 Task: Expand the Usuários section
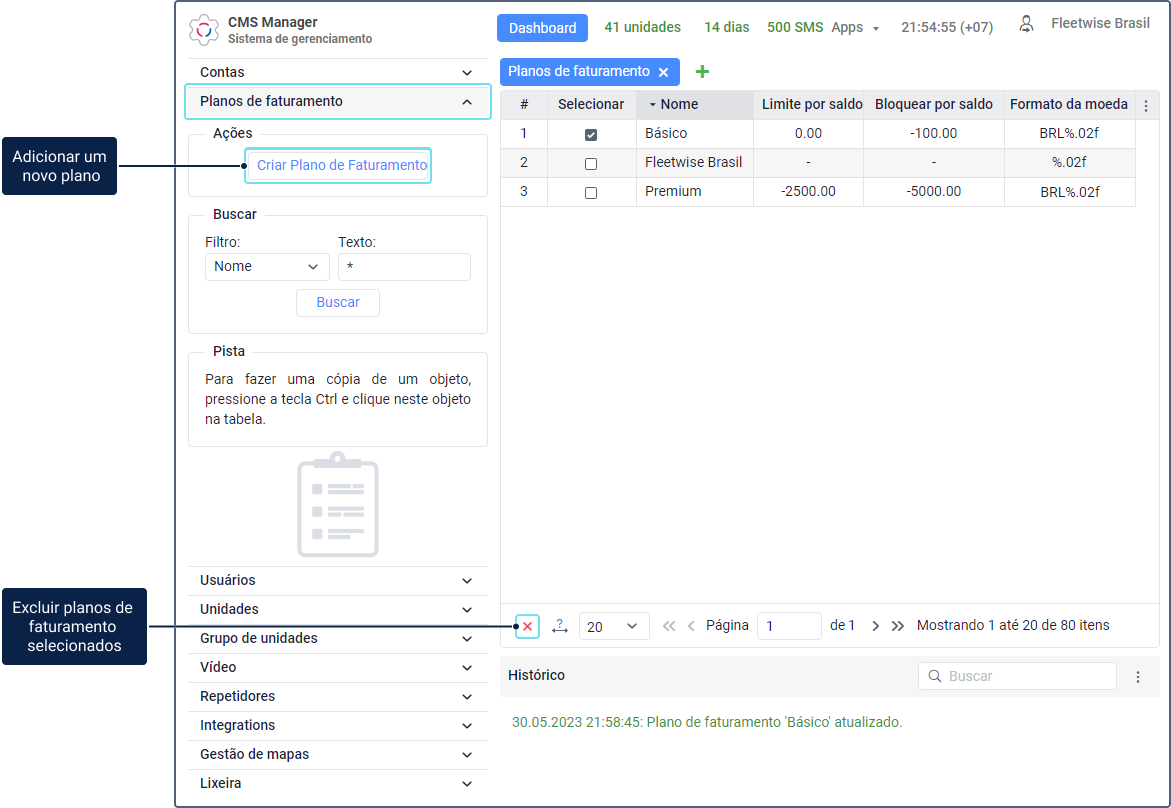coord(337,581)
